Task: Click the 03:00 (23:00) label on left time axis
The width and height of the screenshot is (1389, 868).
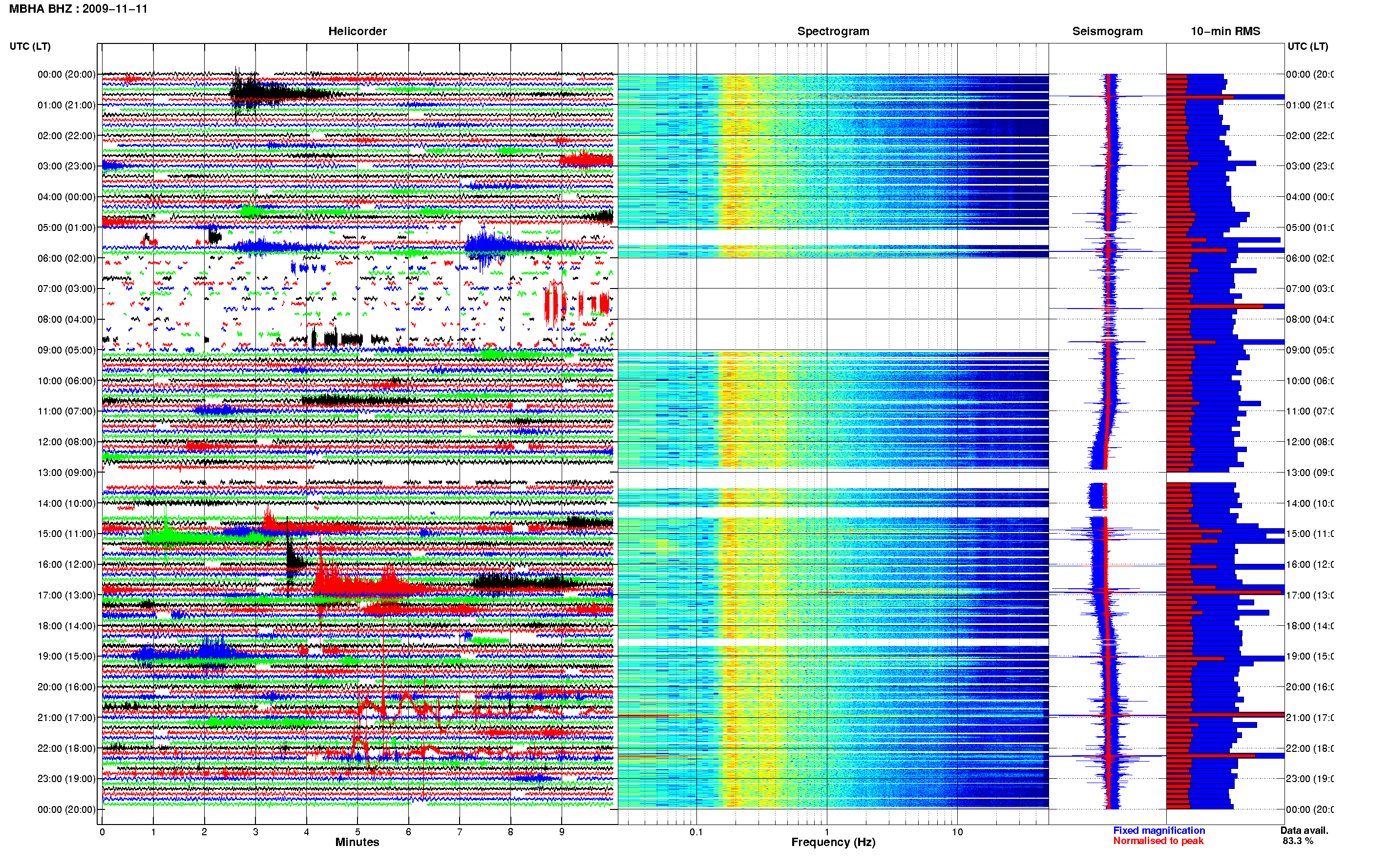Action: (x=66, y=166)
